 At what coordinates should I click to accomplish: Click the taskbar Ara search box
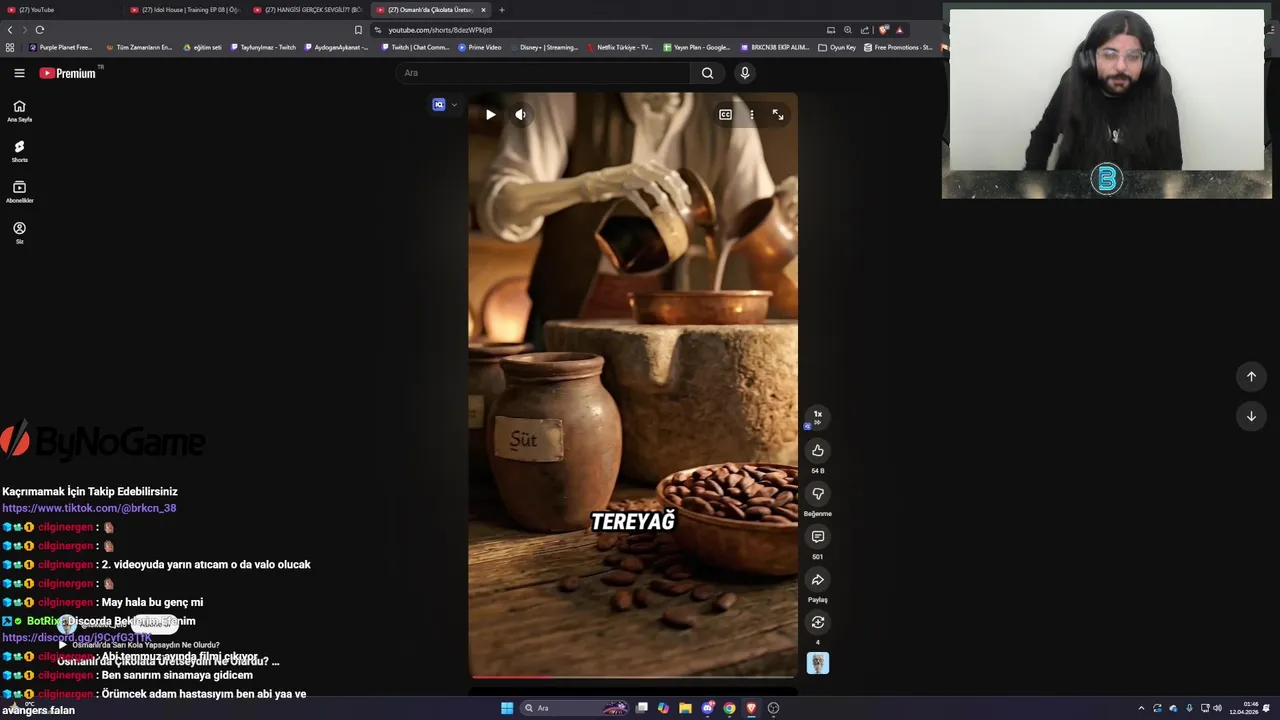pos(575,708)
